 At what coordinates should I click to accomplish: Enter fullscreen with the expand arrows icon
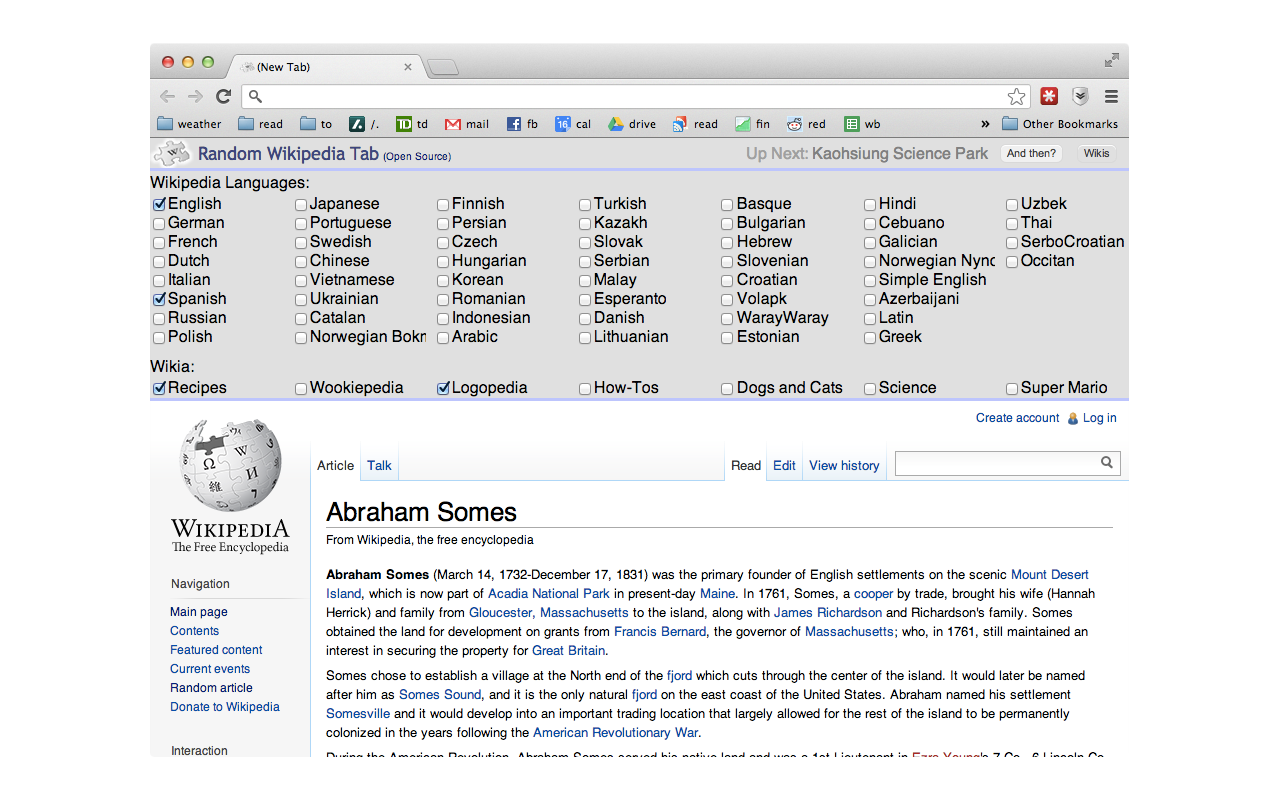click(1112, 60)
